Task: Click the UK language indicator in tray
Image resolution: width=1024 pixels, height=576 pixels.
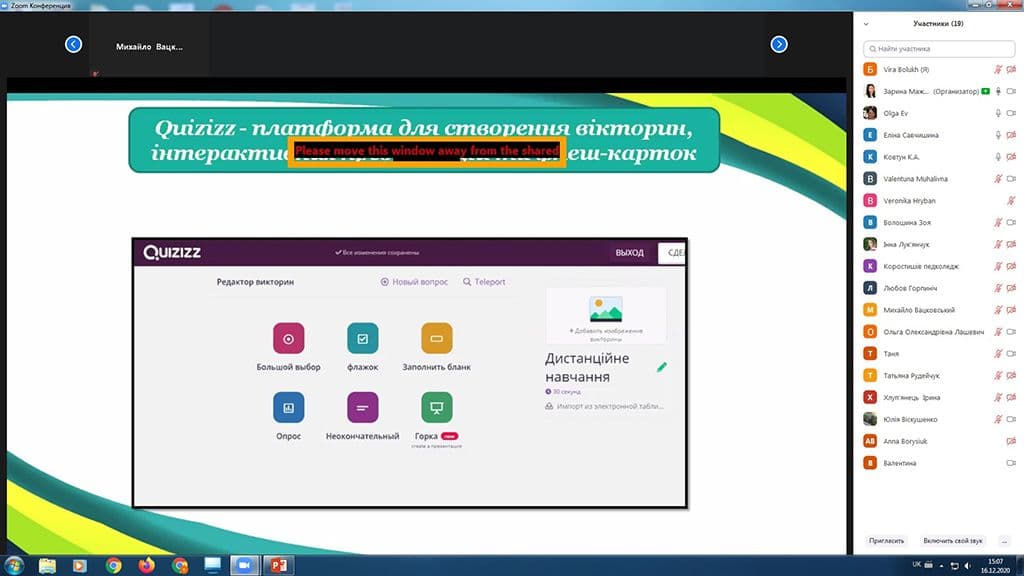Action: pos(916,564)
